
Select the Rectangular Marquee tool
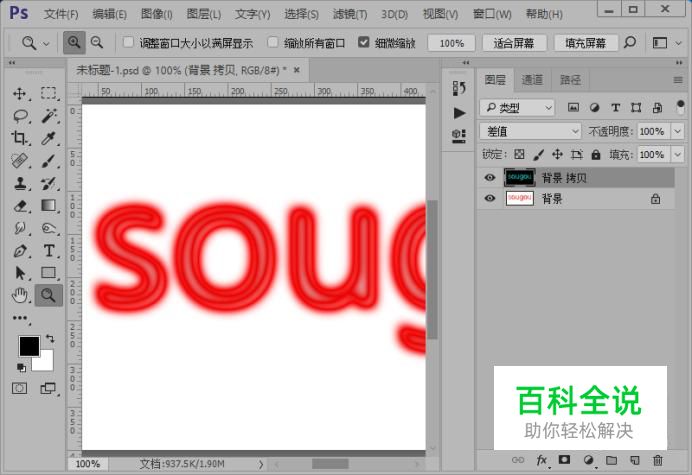(48, 93)
